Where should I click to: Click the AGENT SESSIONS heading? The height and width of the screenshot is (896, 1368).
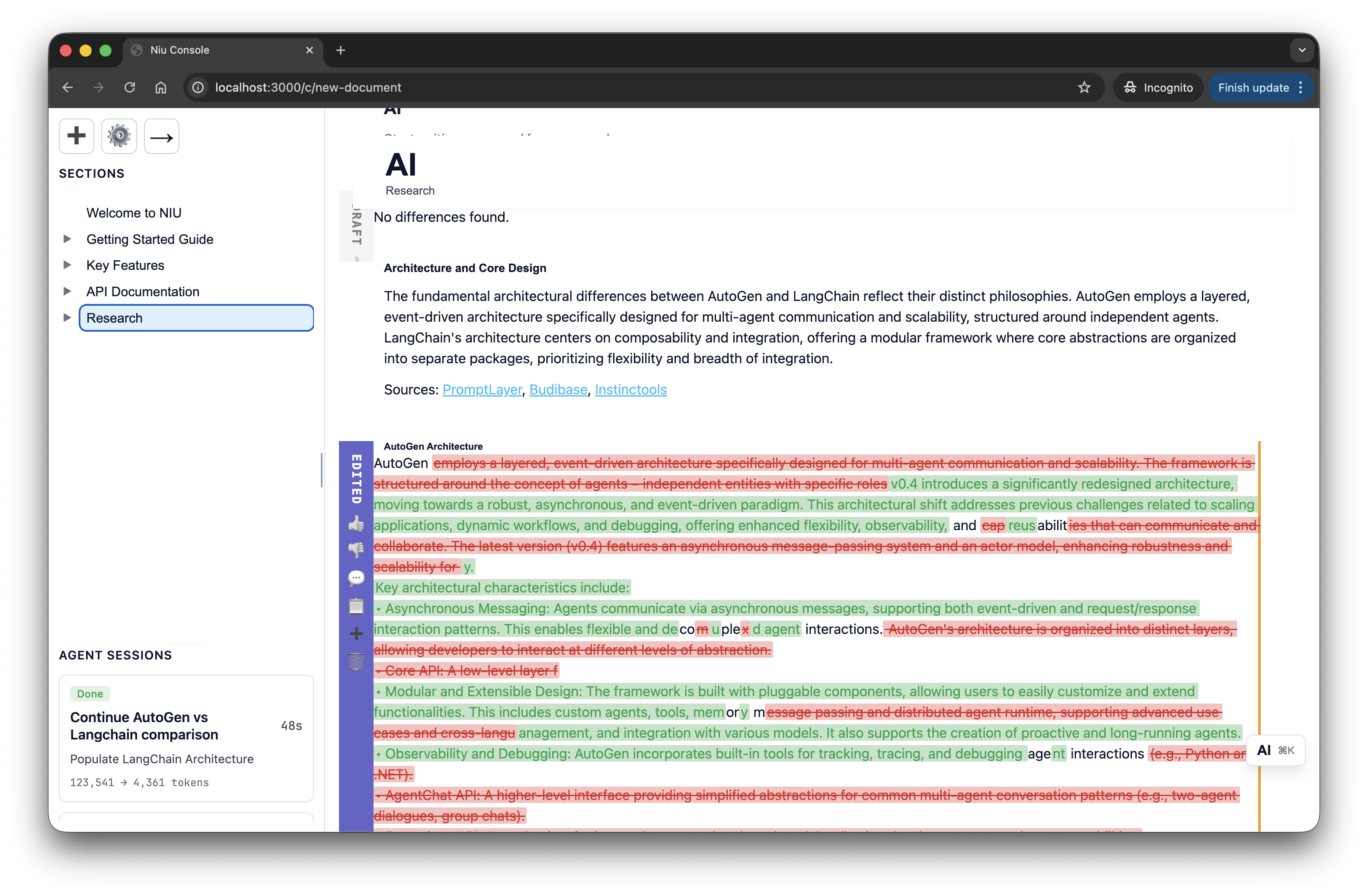tap(115, 655)
